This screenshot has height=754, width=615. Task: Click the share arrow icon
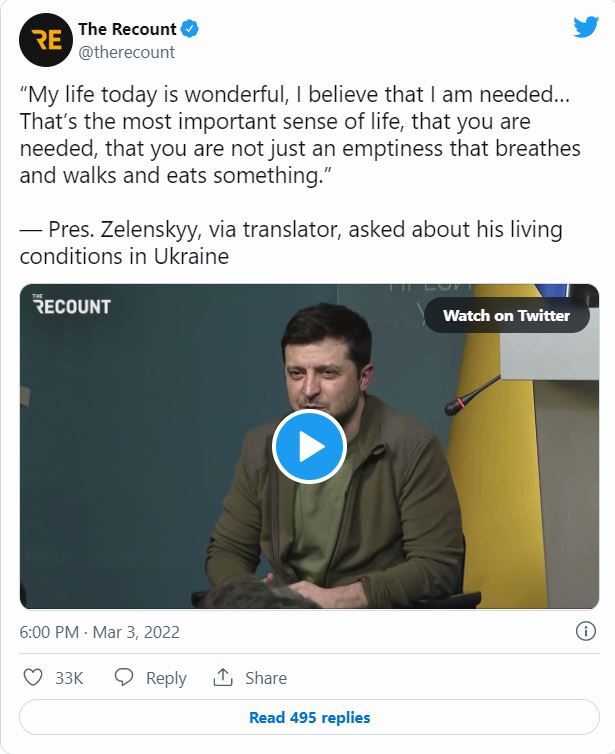coord(223,677)
